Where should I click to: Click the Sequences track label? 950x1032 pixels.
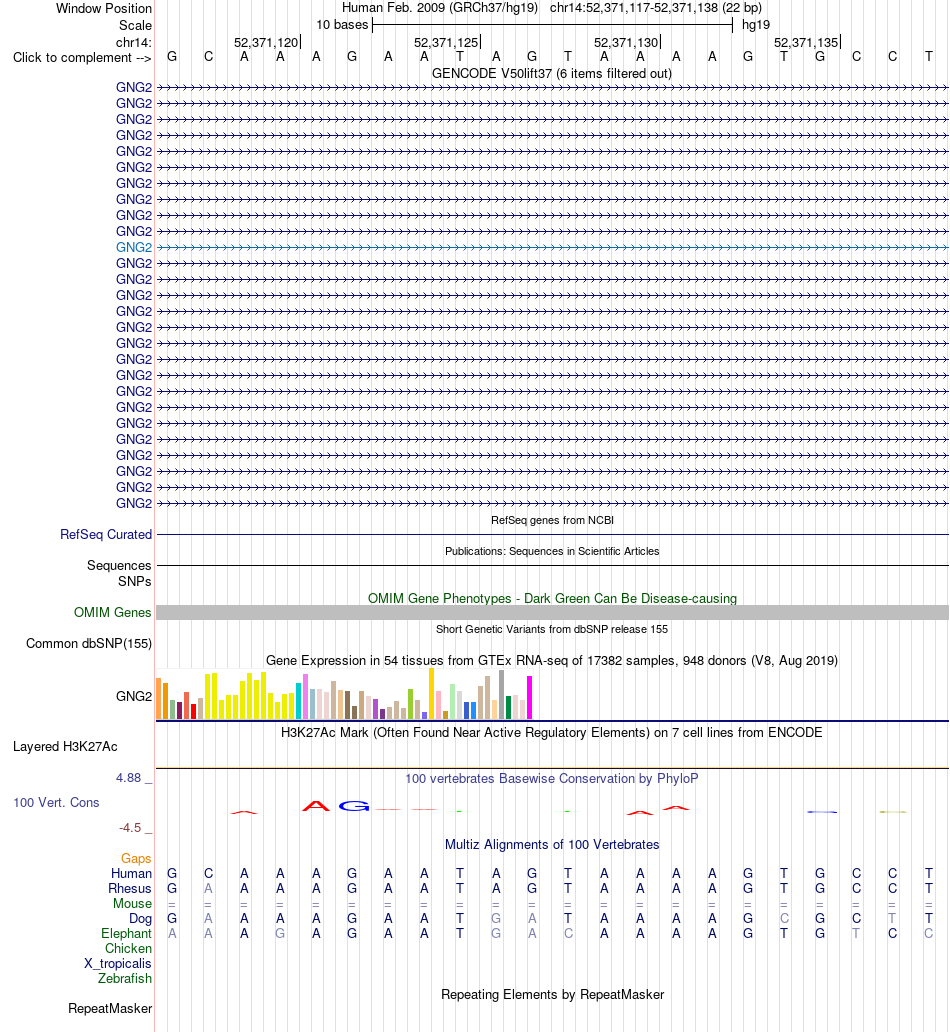(119, 565)
